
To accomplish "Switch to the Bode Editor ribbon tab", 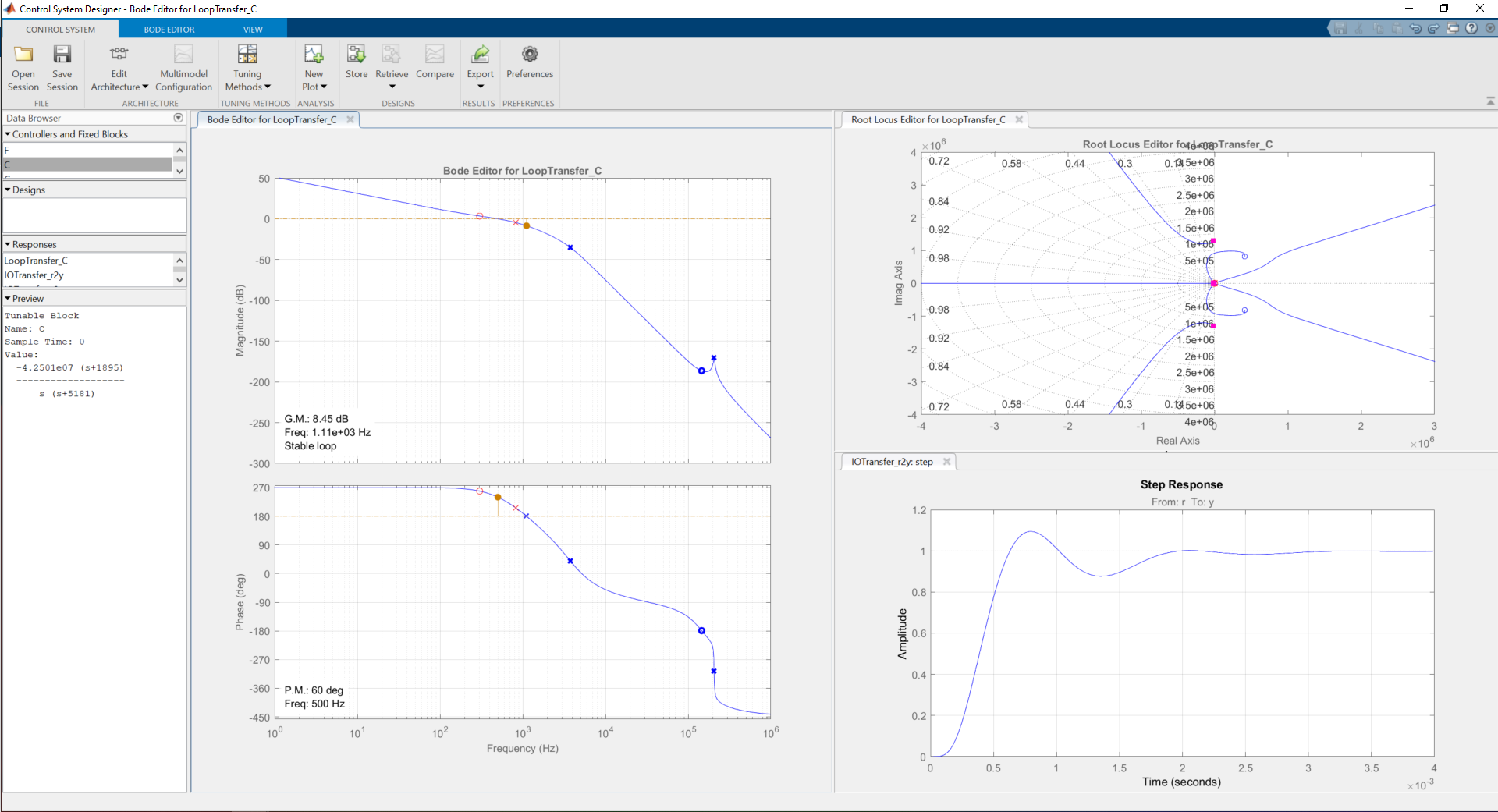I will click(x=169, y=30).
